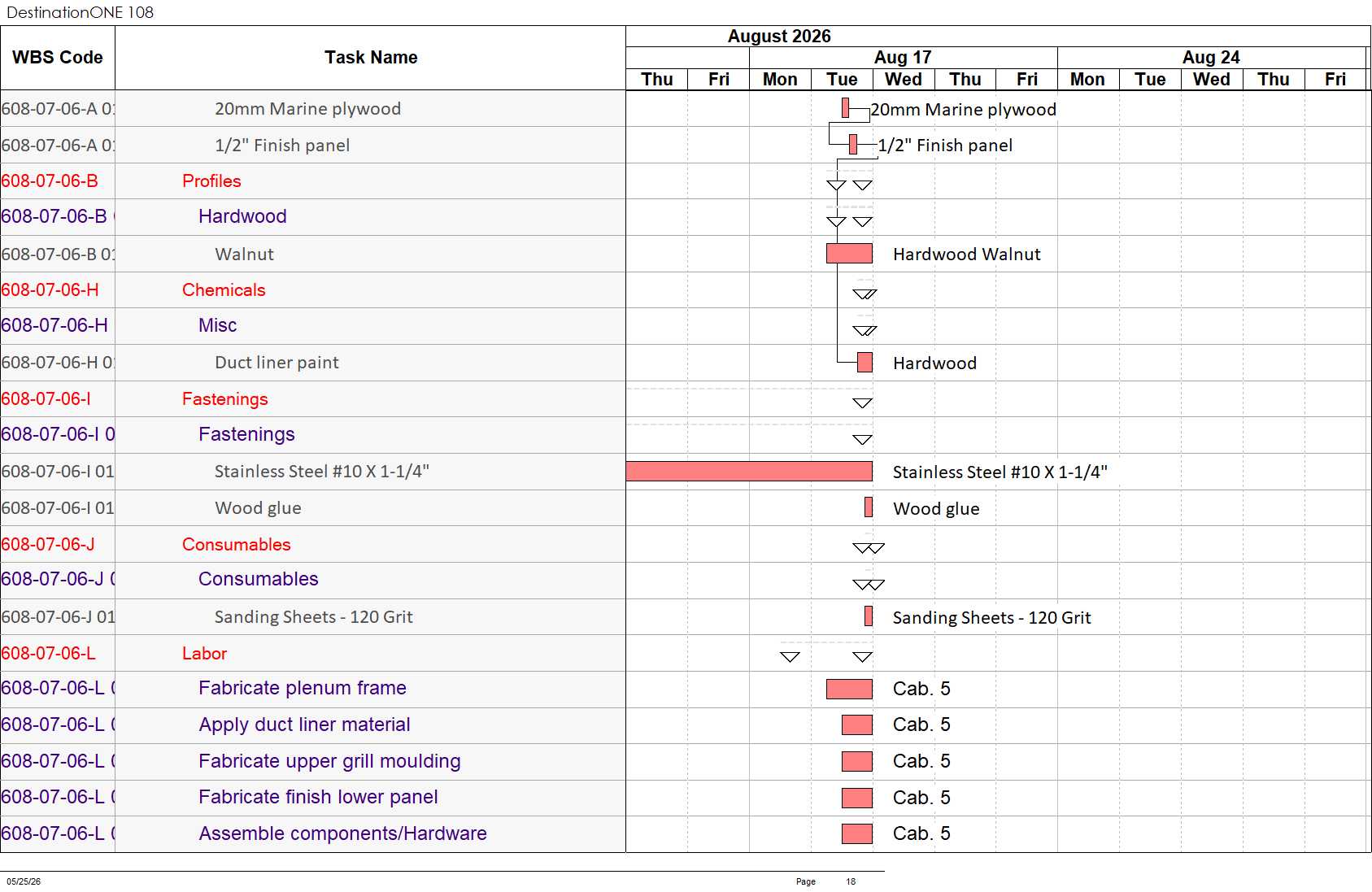Click the Fabricate plenum frame Gantt bar
The width and height of the screenshot is (1372, 892).
pyautogui.click(x=849, y=689)
